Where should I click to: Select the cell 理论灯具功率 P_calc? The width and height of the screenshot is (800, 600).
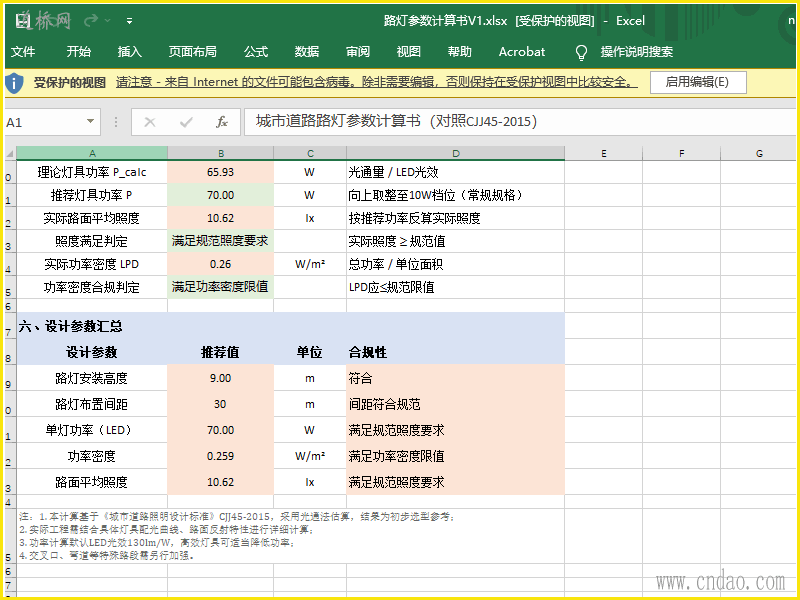click(92, 172)
